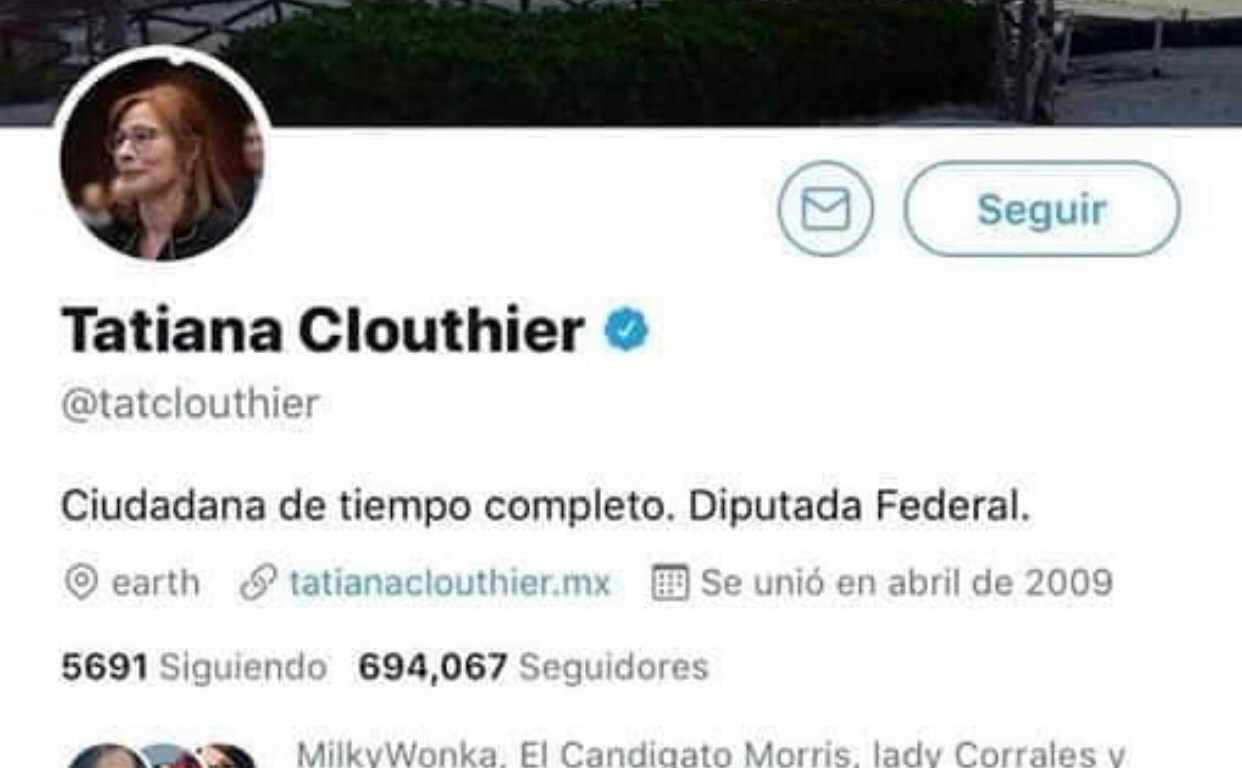Open the profile header banner image
1242x768 pixels.
pos(621,62)
